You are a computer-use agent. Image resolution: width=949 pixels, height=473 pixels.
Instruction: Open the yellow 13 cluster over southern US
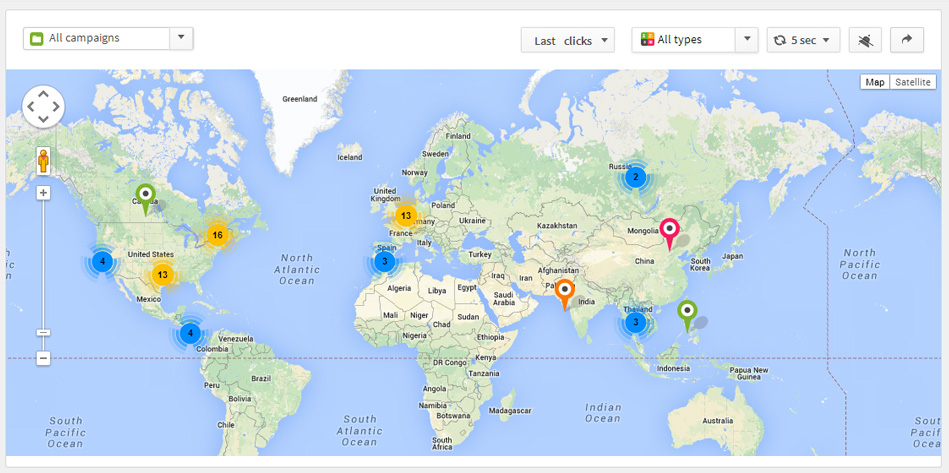tap(162, 275)
